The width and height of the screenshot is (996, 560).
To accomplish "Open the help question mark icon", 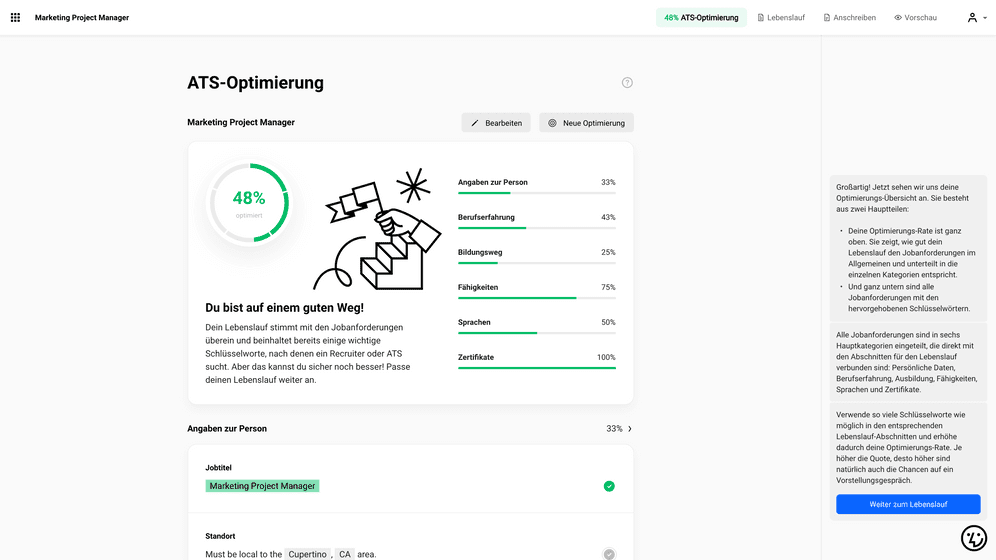I will (627, 83).
